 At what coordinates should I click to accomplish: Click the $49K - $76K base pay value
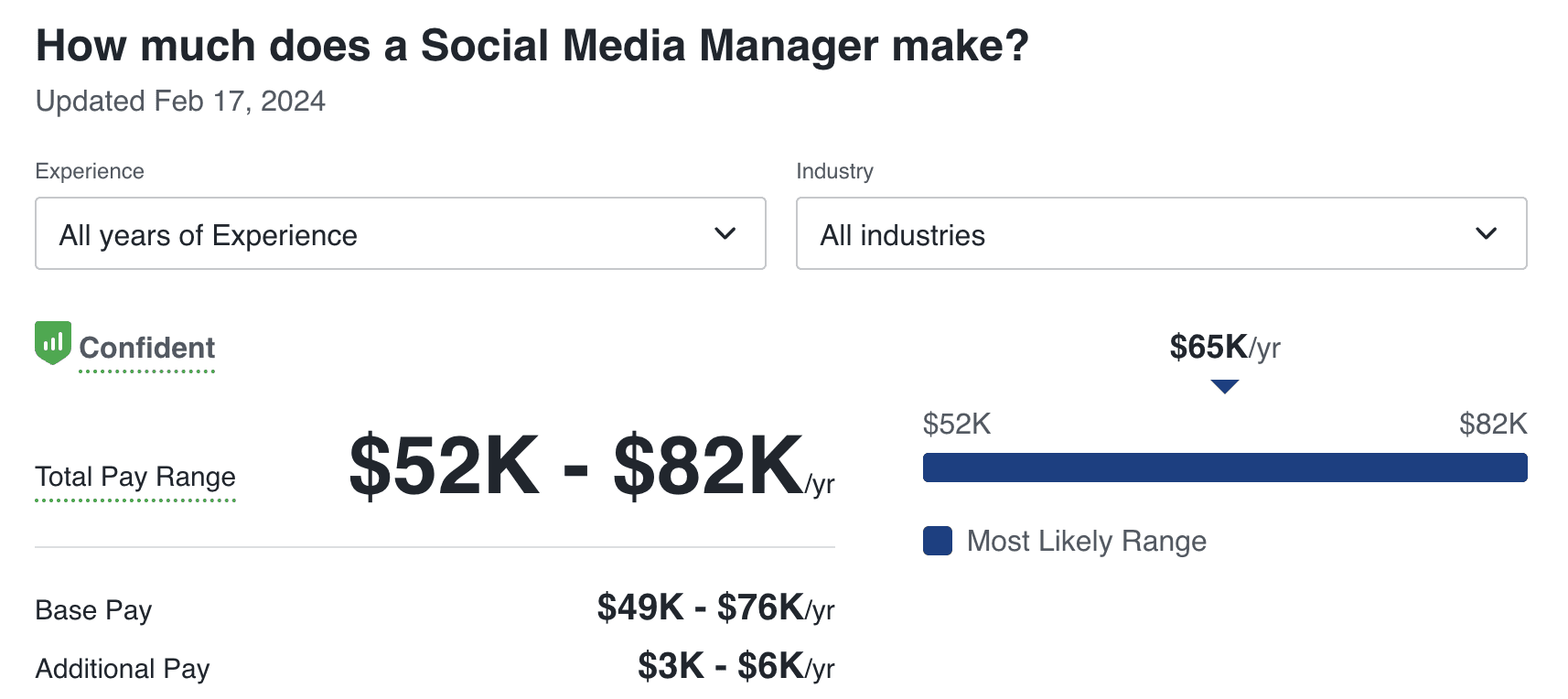point(714,608)
